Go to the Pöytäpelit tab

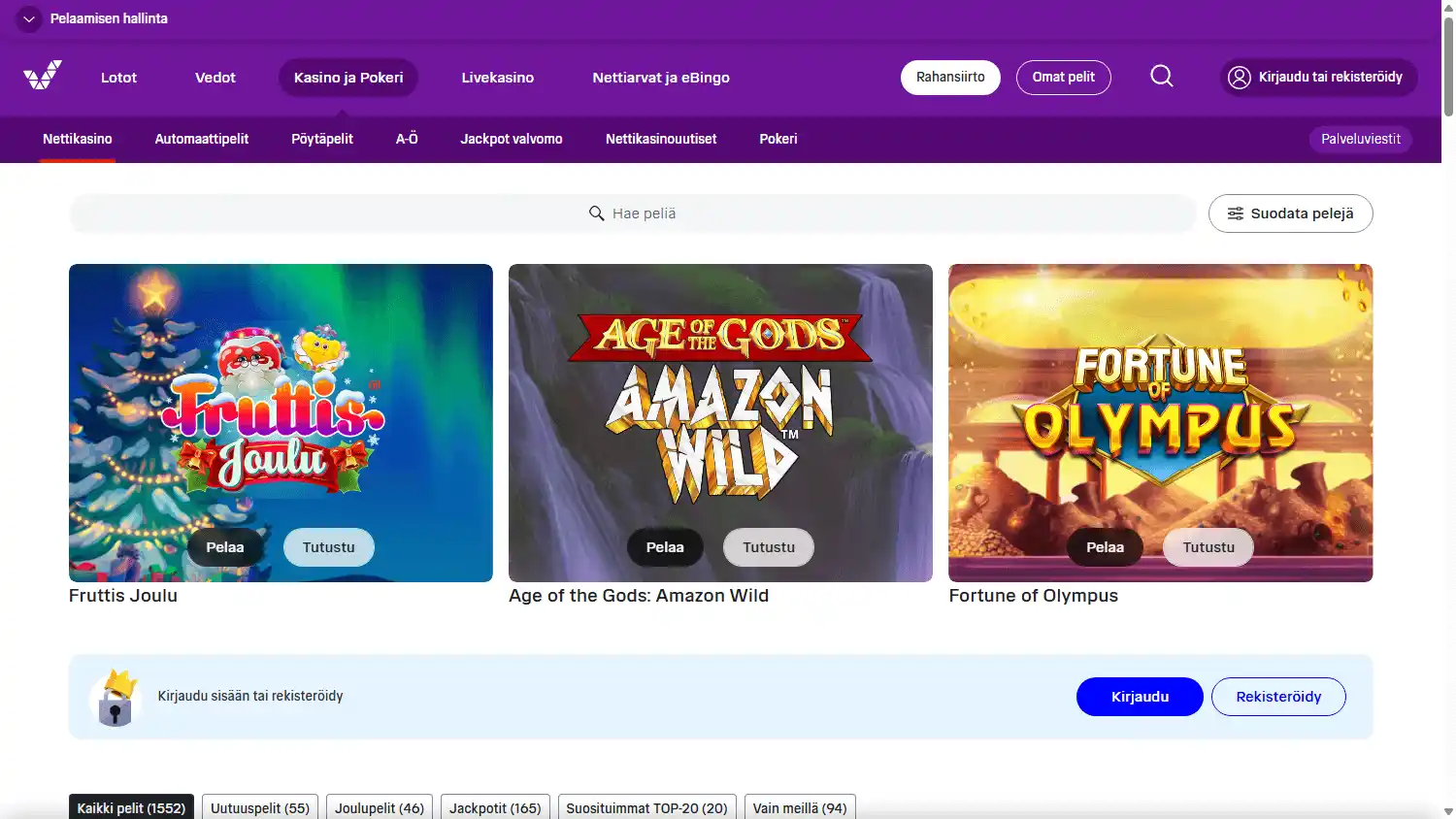coord(322,139)
